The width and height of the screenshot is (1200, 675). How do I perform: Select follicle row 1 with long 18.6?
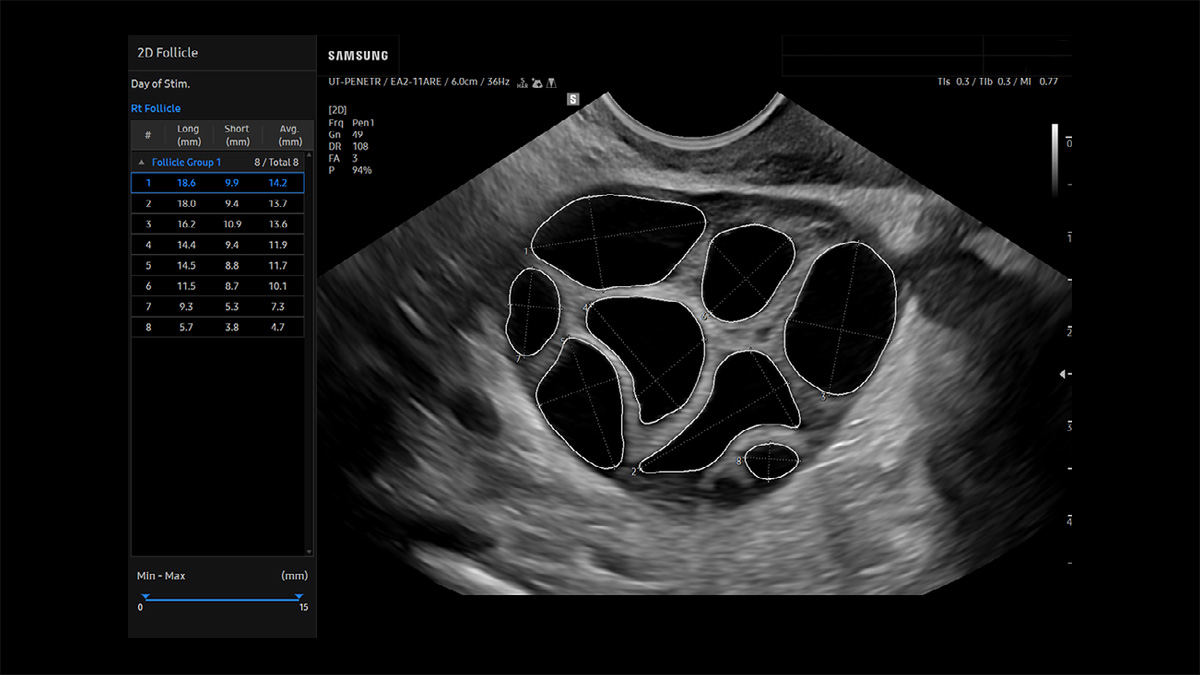pyautogui.click(x=217, y=182)
